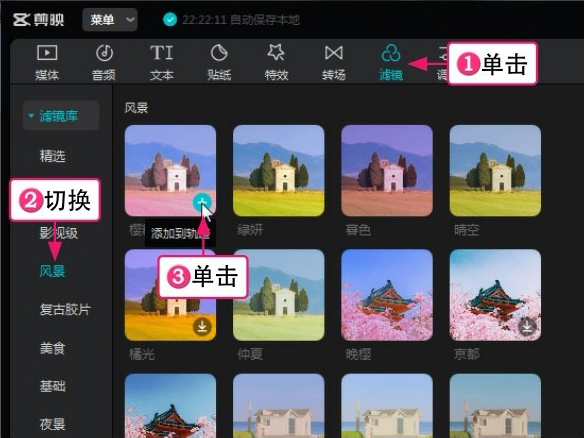Open the 文本 text tab

(162, 63)
